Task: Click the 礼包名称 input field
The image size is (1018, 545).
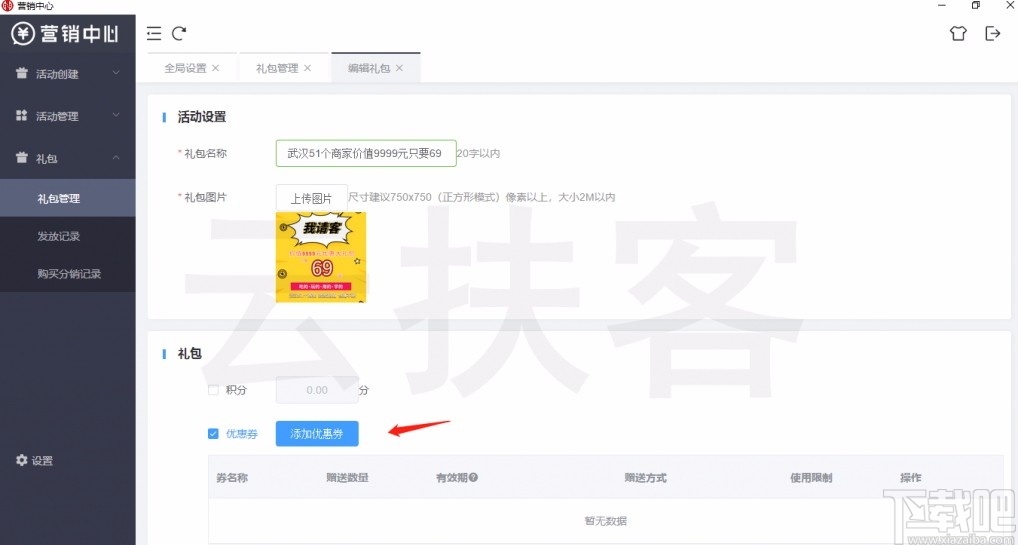Action: point(366,153)
